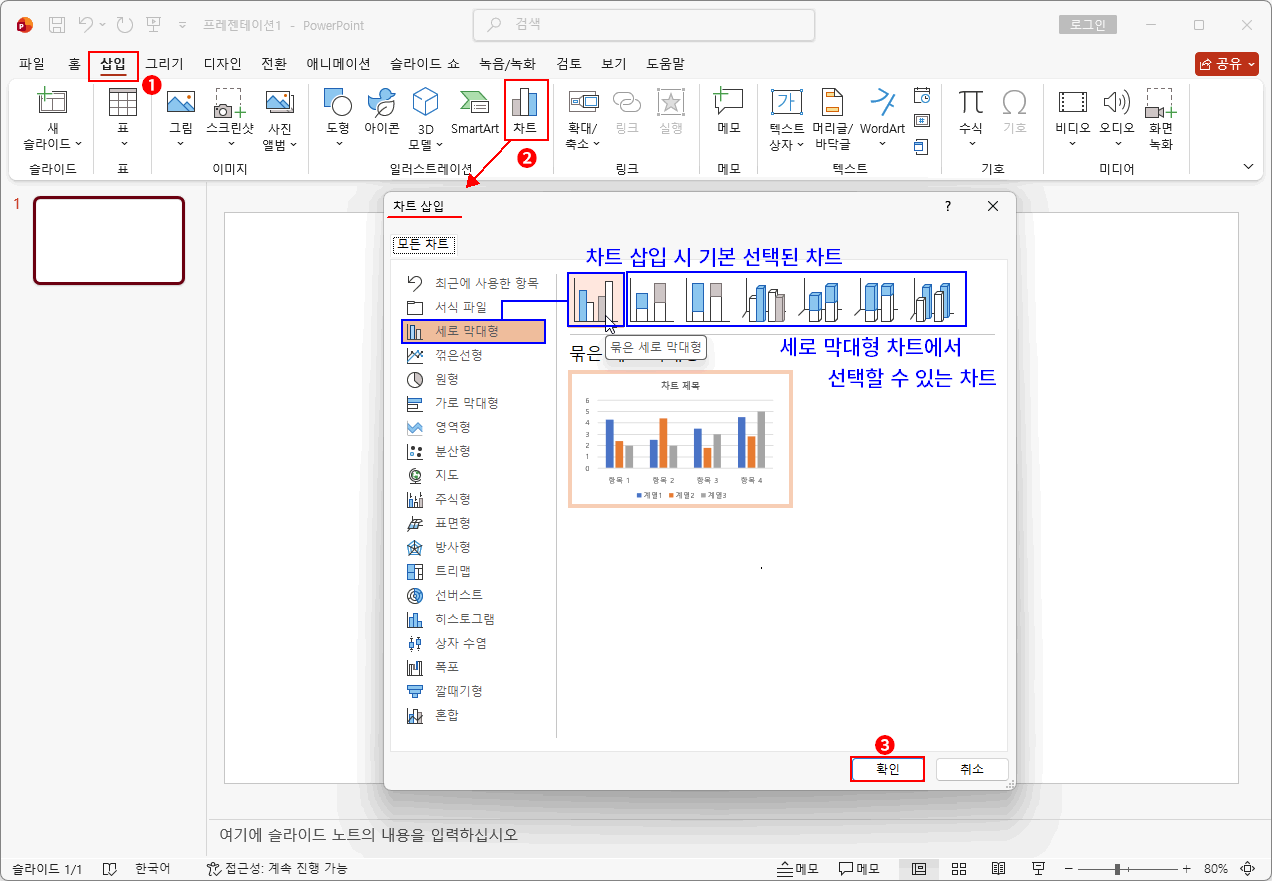Click the 확인 button
Screen dimensions: 1272x881
[x=886, y=769]
